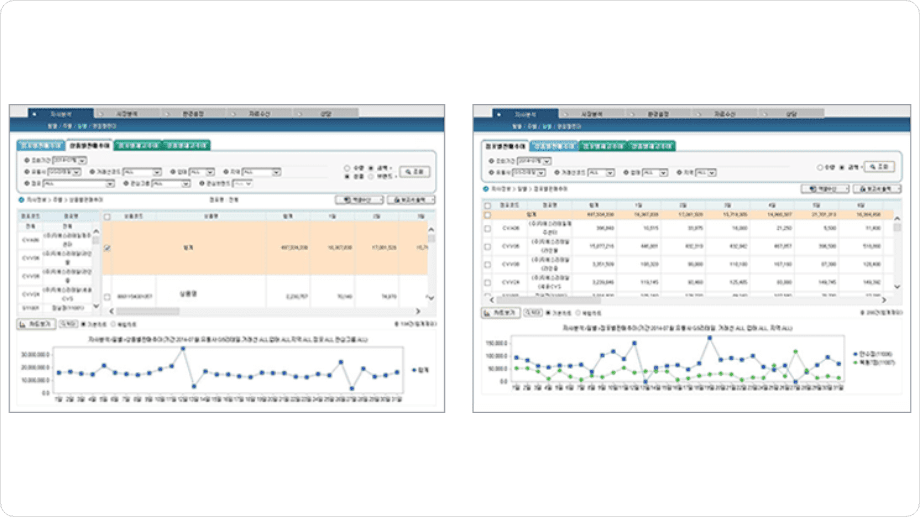The width and height of the screenshot is (920, 517).
Task: Click the magnifier search button in right report window
Action: coord(880,167)
